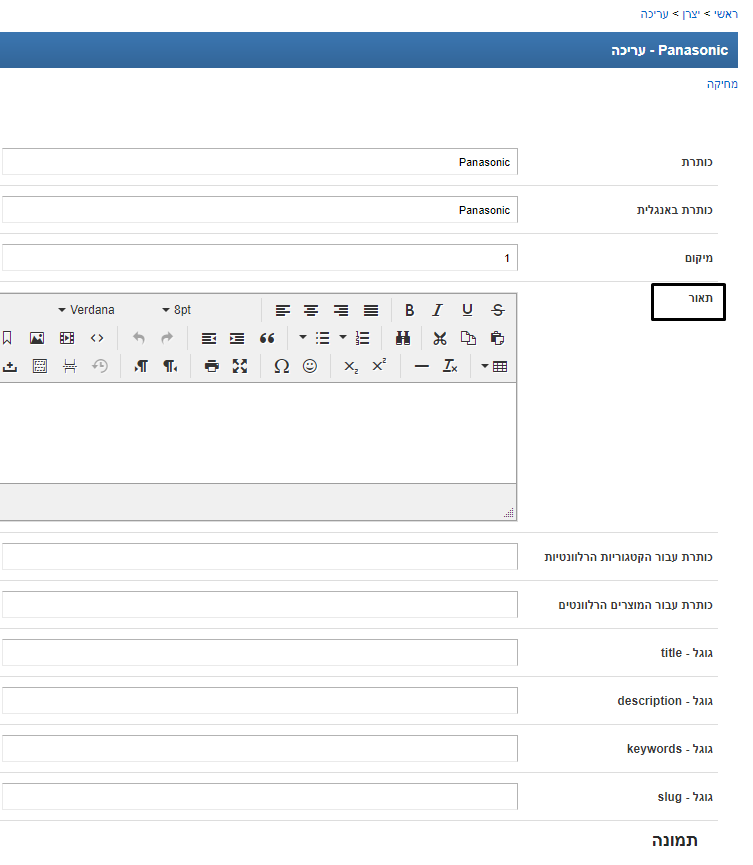Set left-to-right text direction

coord(141,366)
